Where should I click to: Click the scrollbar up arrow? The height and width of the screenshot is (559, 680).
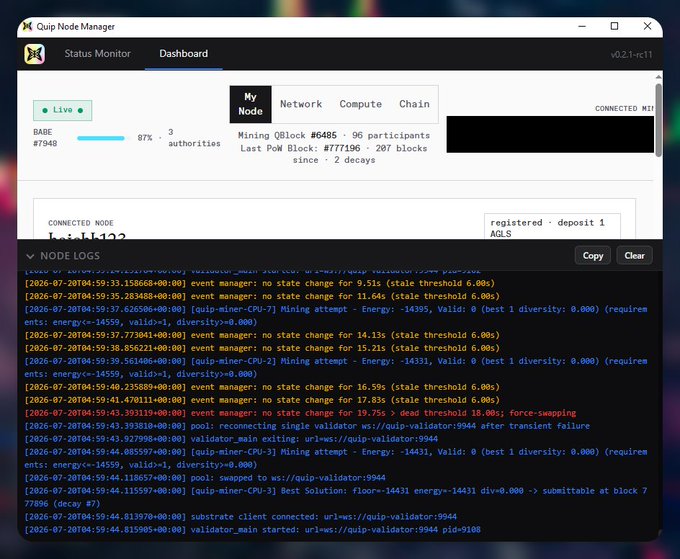[x=658, y=77]
